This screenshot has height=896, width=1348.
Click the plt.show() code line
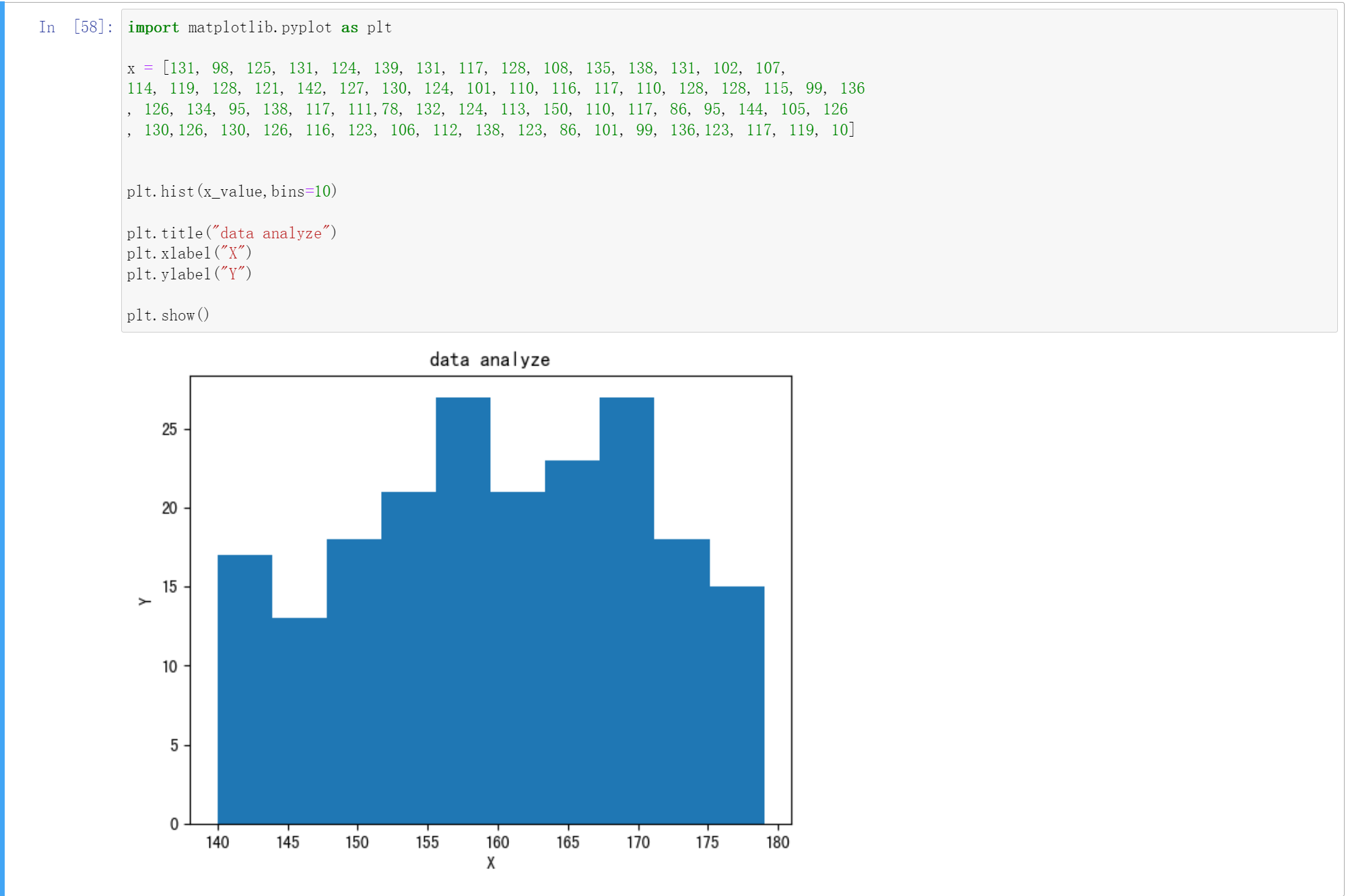(168, 316)
